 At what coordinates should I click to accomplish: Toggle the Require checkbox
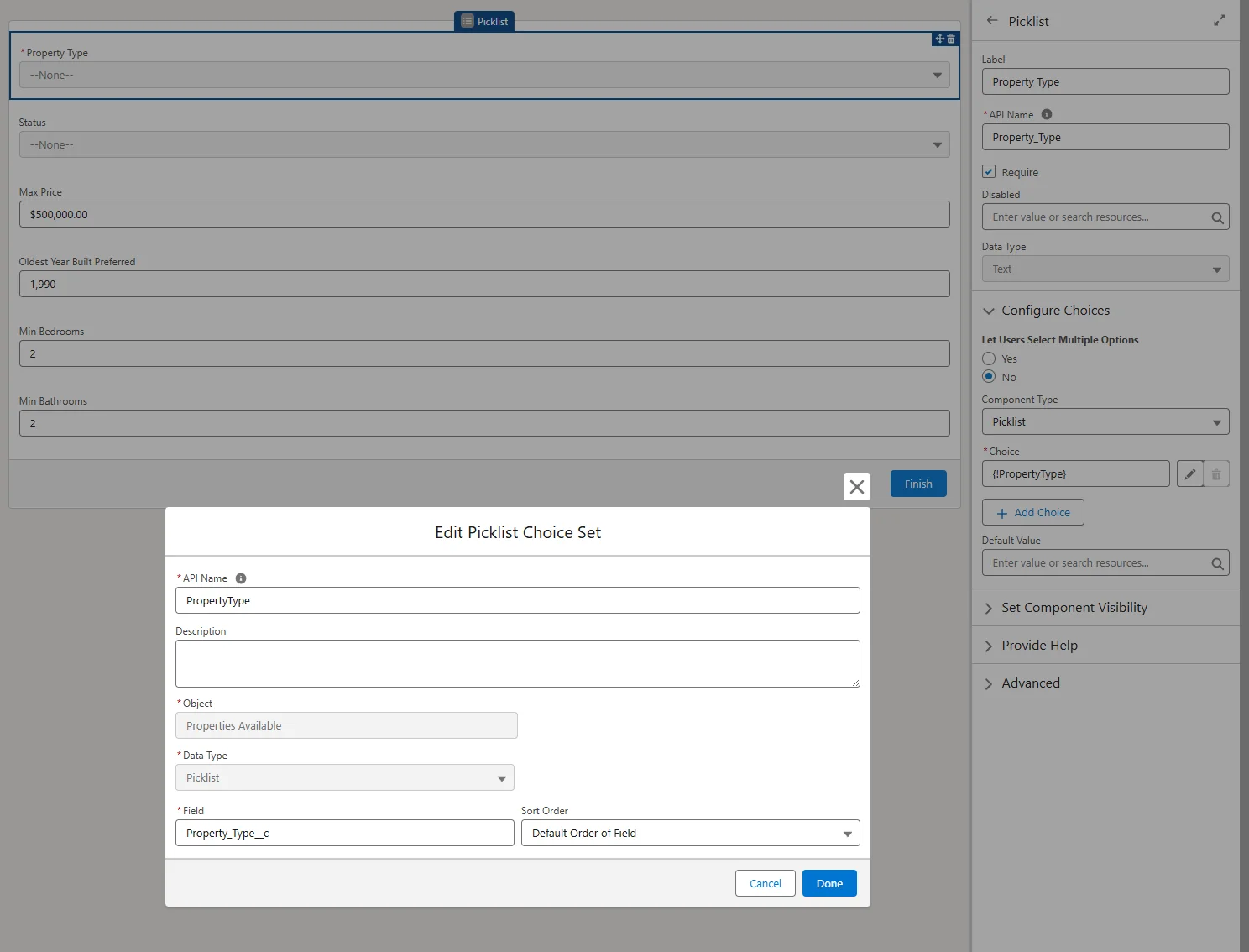coord(989,171)
